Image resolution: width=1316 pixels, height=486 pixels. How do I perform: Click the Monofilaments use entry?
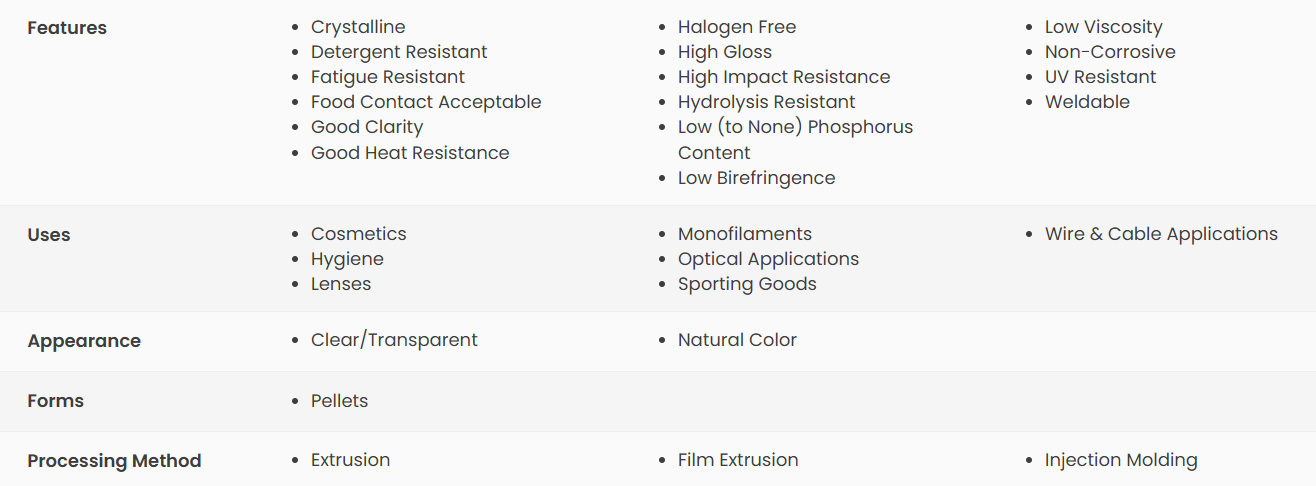(745, 234)
